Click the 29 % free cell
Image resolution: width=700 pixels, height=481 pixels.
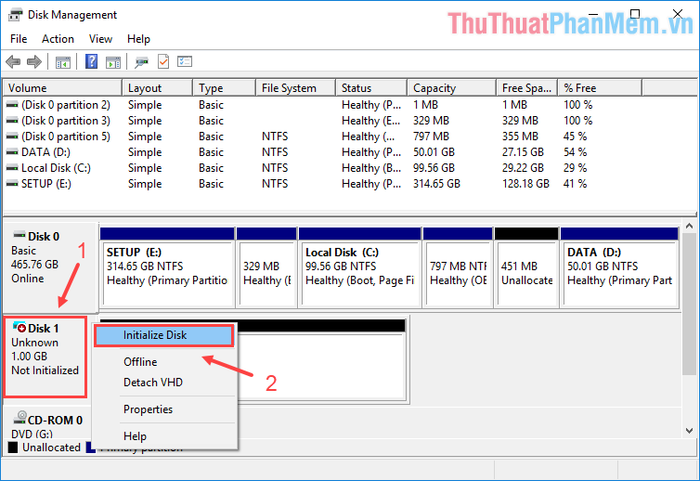(x=575, y=168)
